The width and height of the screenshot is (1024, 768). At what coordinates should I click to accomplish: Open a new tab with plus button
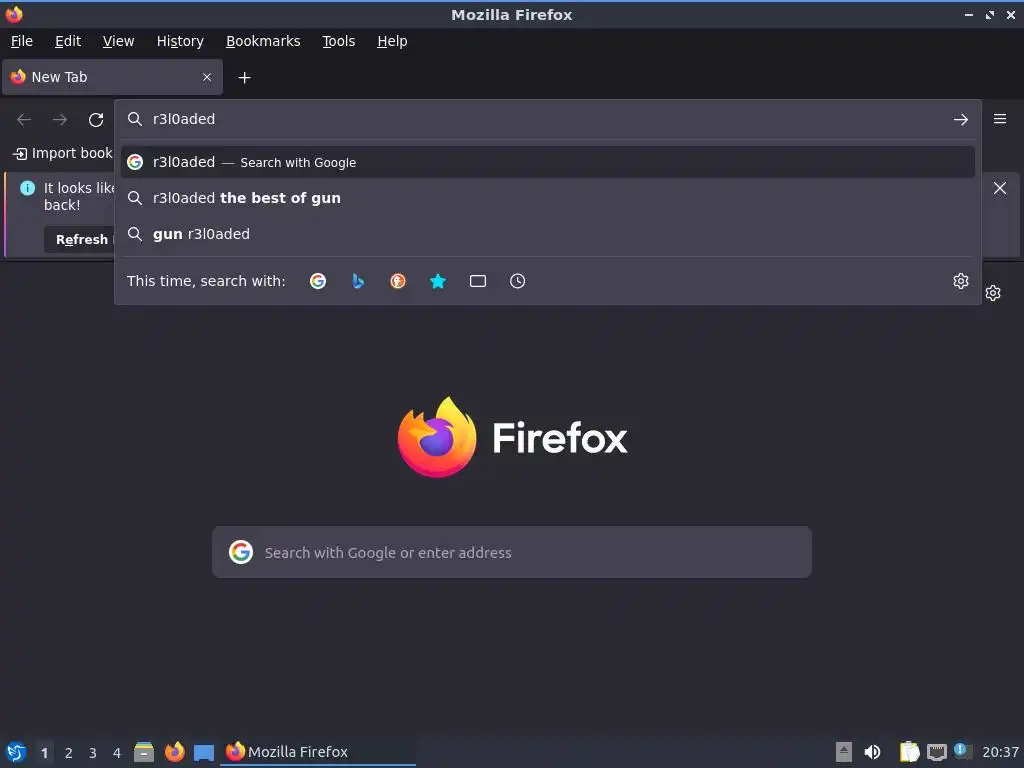click(x=244, y=78)
